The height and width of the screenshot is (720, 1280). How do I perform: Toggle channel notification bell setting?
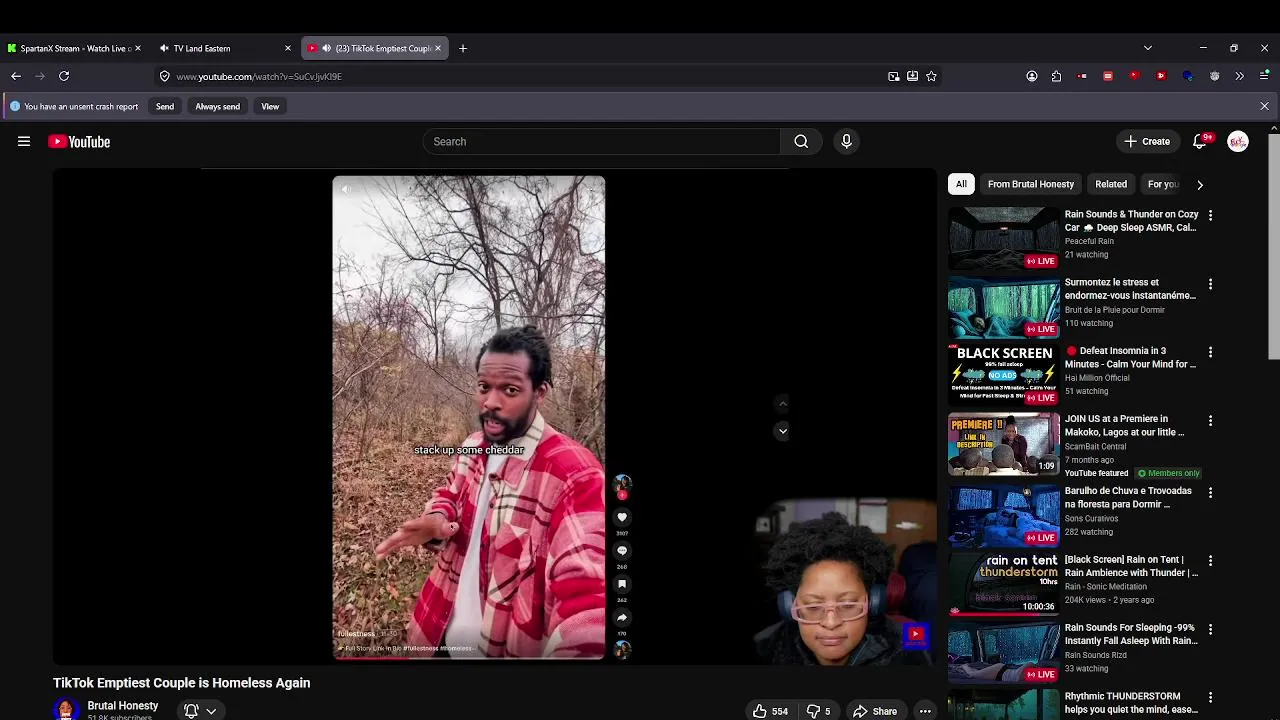click(191, 711)
